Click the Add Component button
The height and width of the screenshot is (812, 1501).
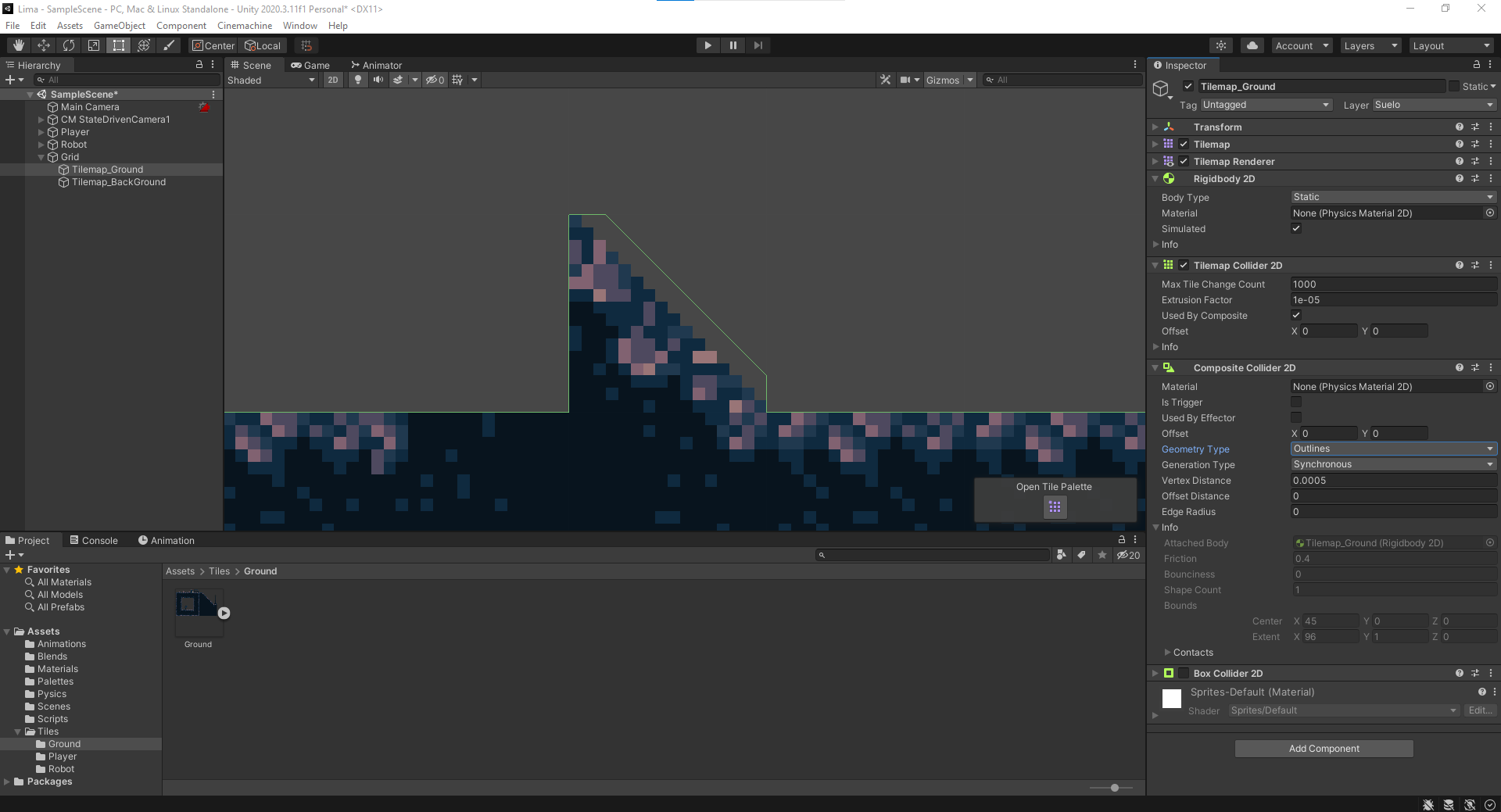coord(1323,748)
